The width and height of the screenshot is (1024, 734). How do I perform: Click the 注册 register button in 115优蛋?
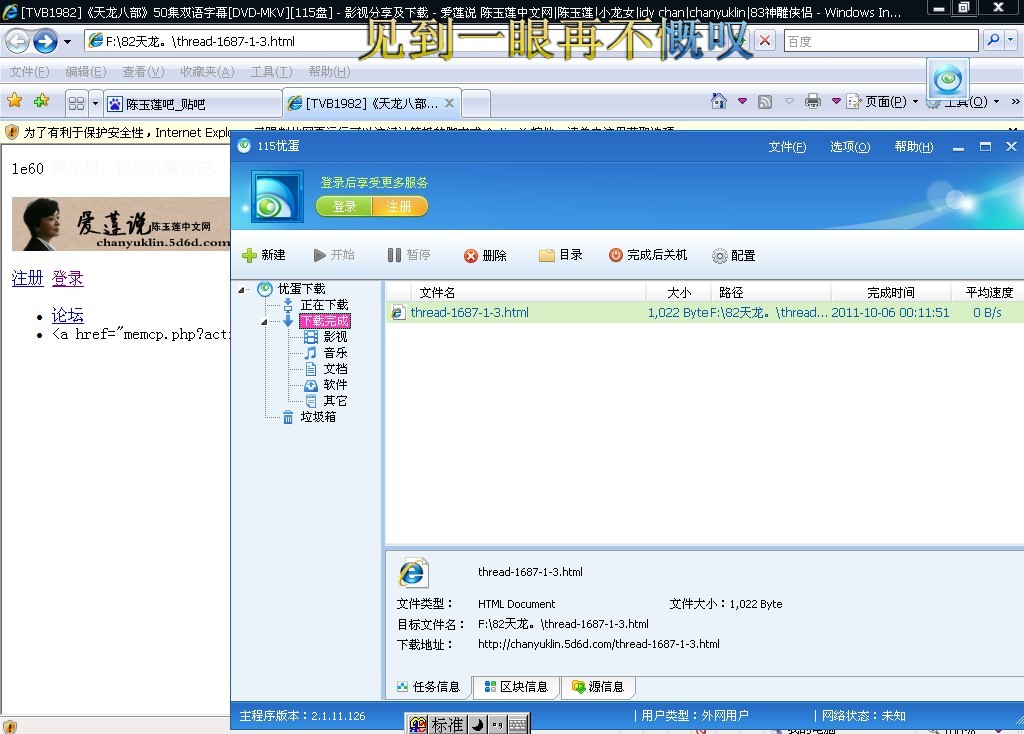(x=399, y=206)
